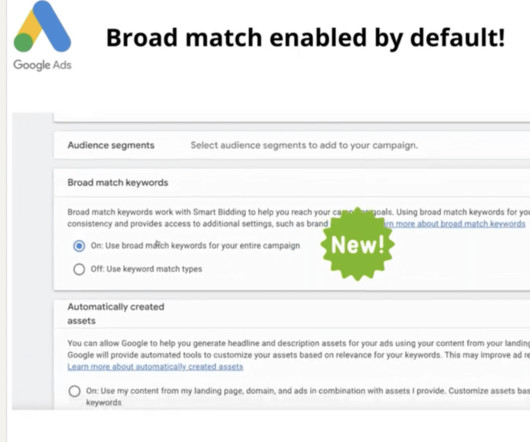The image size is (530, 442).
Task: Click the Broad match enabled by default headline
Action: (x=306, y=37)
